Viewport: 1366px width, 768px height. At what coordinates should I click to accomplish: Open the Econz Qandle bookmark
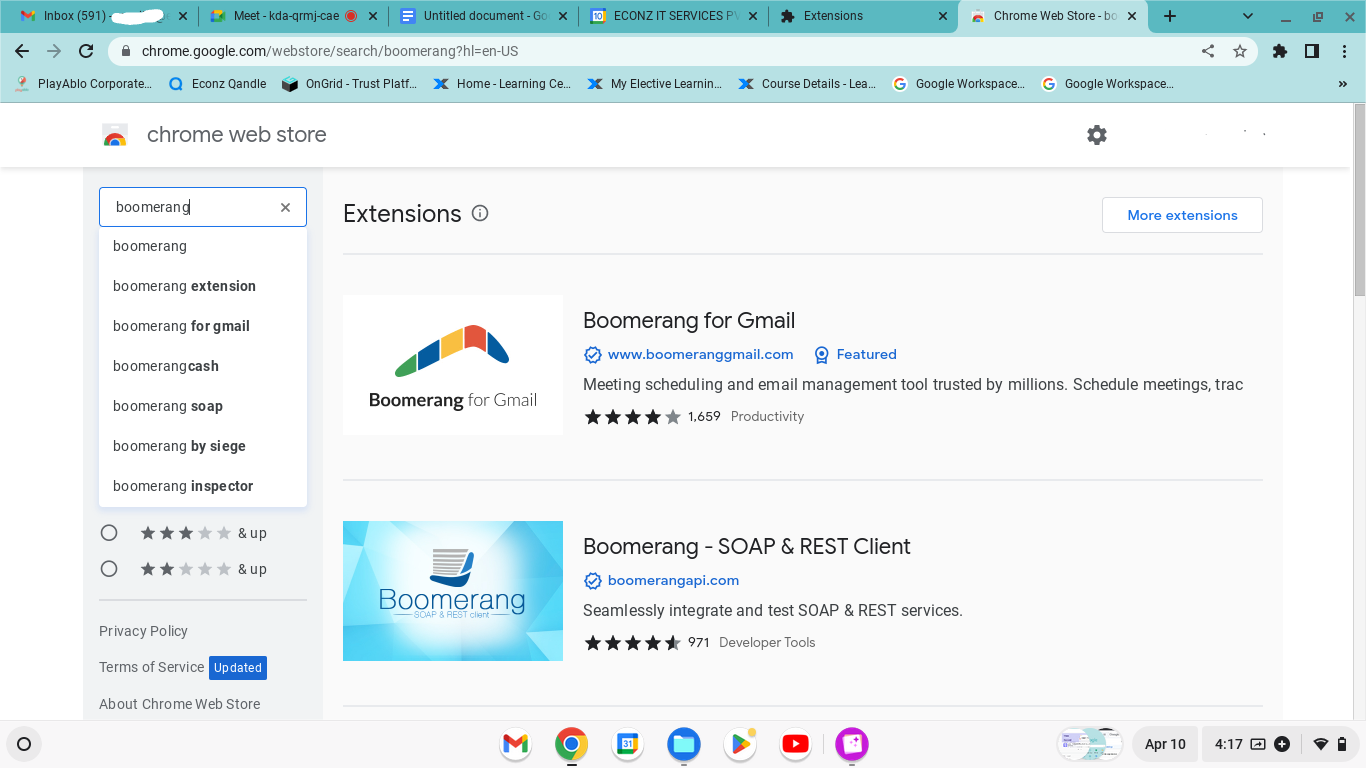point(218,84)
